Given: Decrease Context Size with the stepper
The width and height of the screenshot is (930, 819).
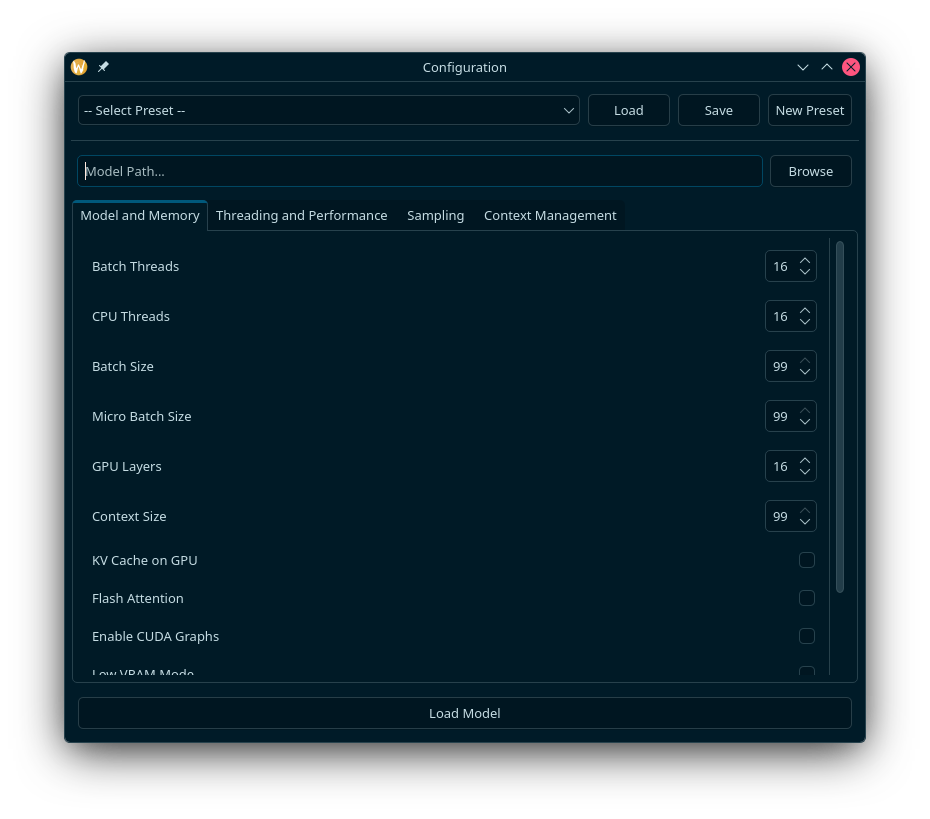Looking at the screenshot, I should [805, 522].
